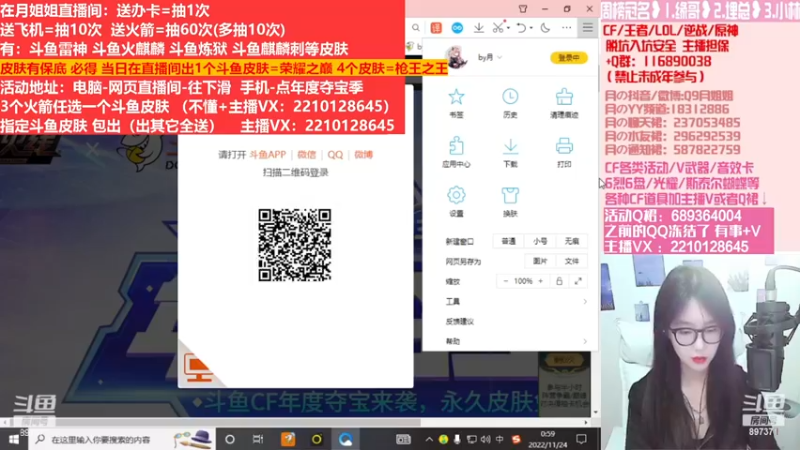Click the Cortana circle taskbar icon
Image resolution: width=800 pixels, height=450 pixels.
230,439
